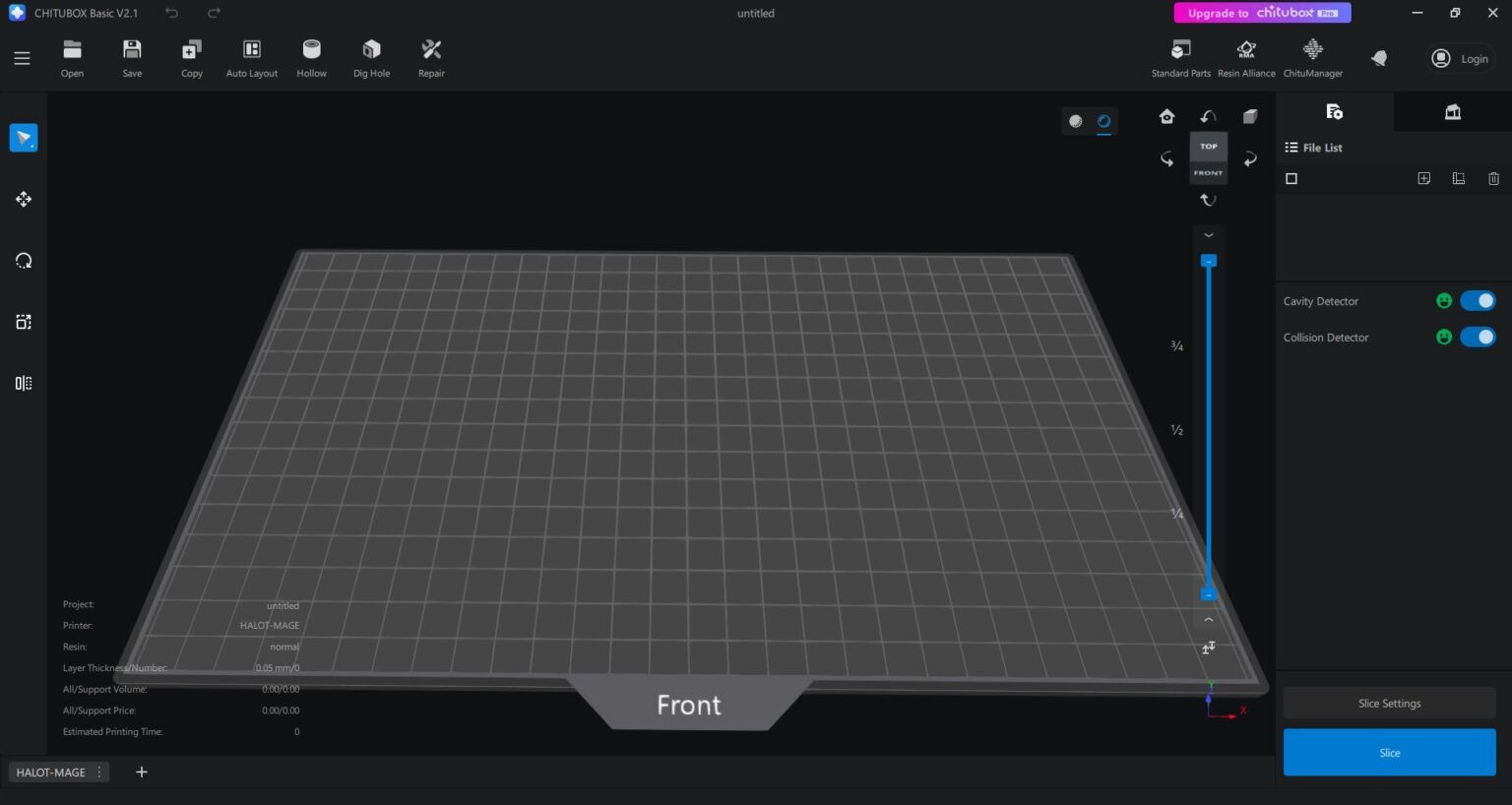The width and height of the screenshot is (1512, 805).
Task: Start slicing with the Slice button
Action: tap(1389, 752)
